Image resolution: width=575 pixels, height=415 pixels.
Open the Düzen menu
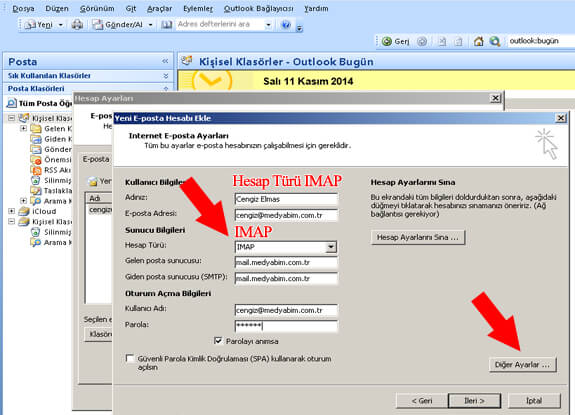[x=57, y=8]
